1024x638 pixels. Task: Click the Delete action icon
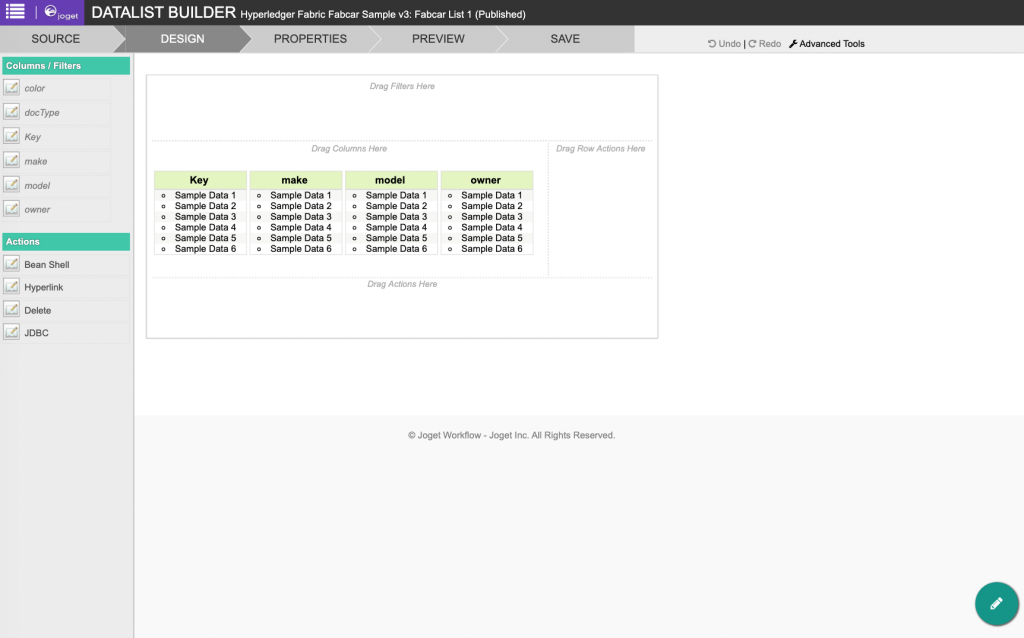(x=12, y=310)
